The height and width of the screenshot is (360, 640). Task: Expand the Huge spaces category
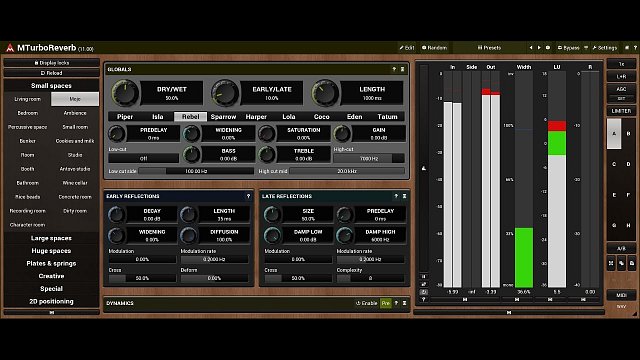click(51, 251)
